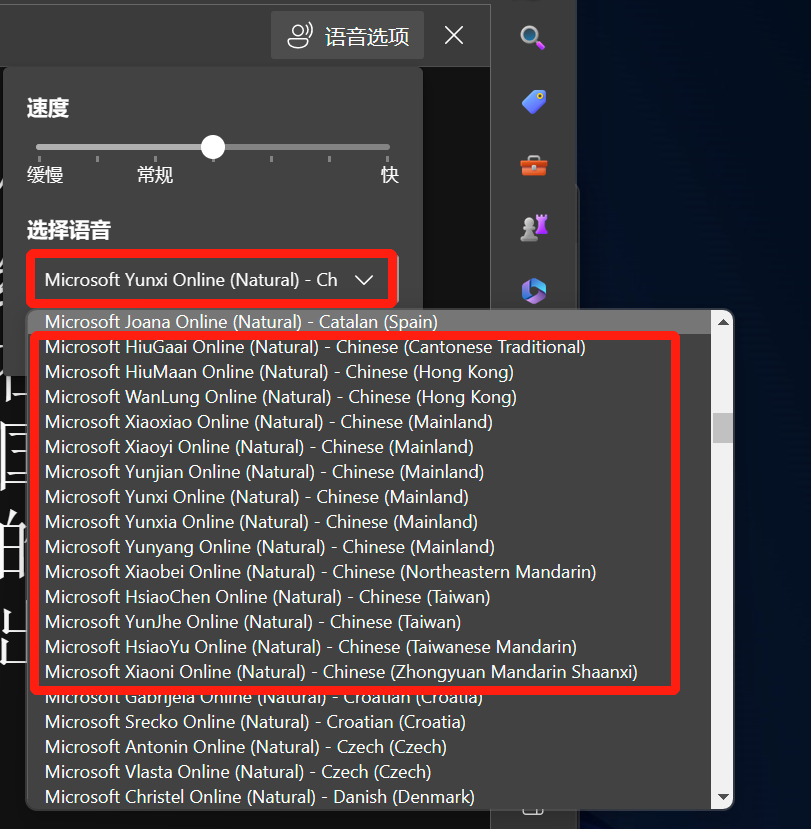811x829 pixels.
Task: Select Vlasta Czech (Czech) voice
Action: (368, 772)
